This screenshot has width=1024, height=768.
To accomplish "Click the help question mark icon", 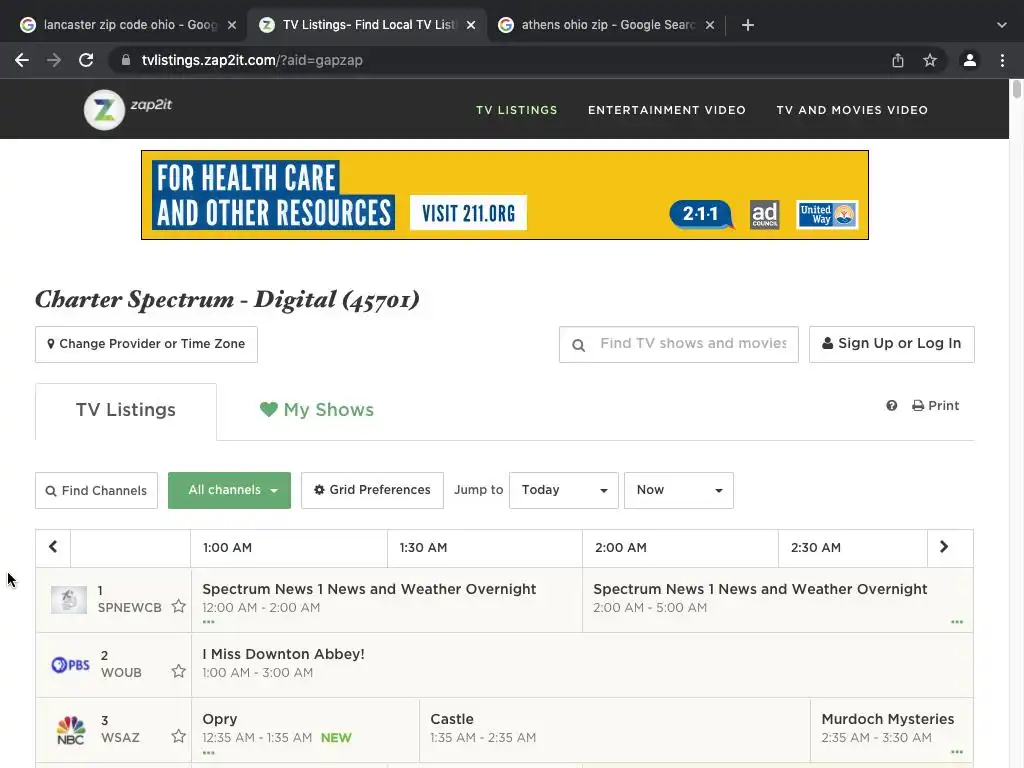I will point(891,406).
